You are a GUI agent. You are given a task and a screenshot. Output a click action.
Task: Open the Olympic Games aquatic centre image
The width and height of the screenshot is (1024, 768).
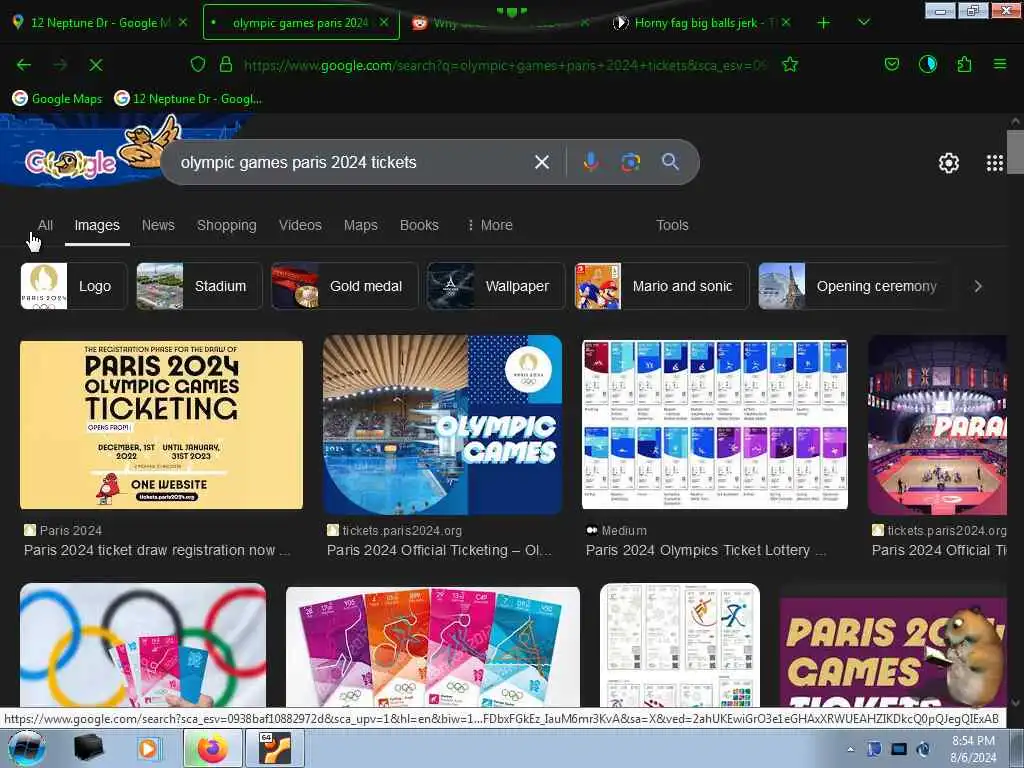pyautogui.click(x=442, y=424)
